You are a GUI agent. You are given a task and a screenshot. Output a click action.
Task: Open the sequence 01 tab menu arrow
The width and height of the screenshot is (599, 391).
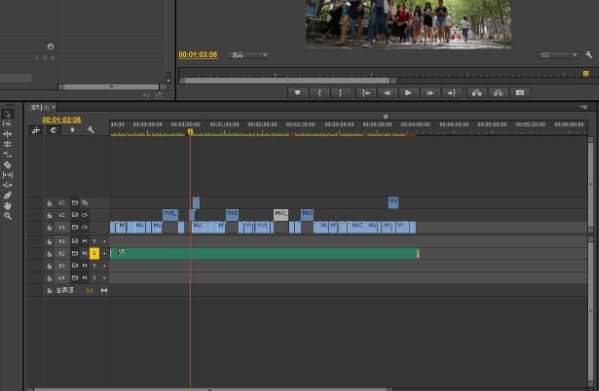(x=53, y=107)
